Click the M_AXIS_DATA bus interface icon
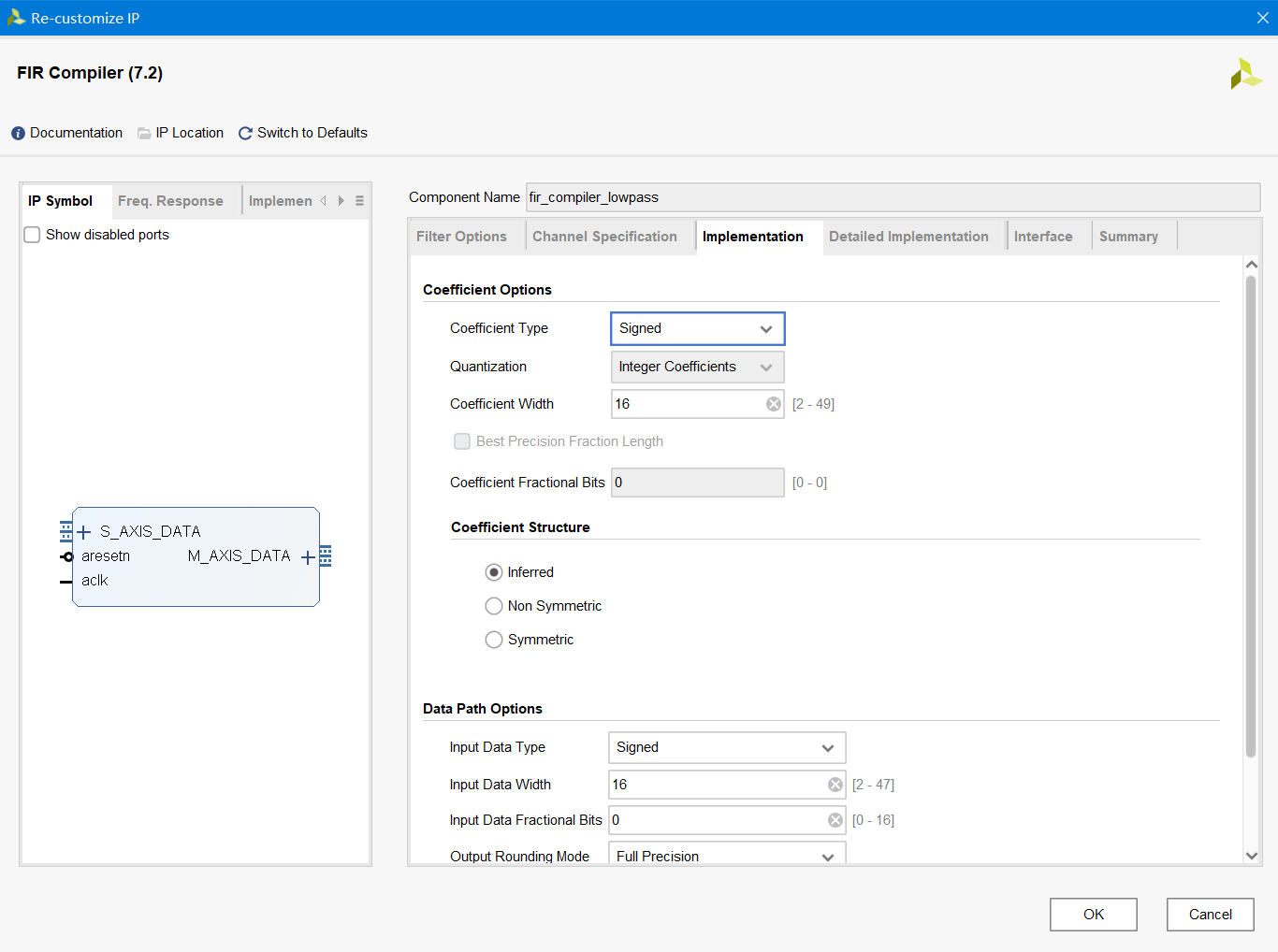 [326, 556]
